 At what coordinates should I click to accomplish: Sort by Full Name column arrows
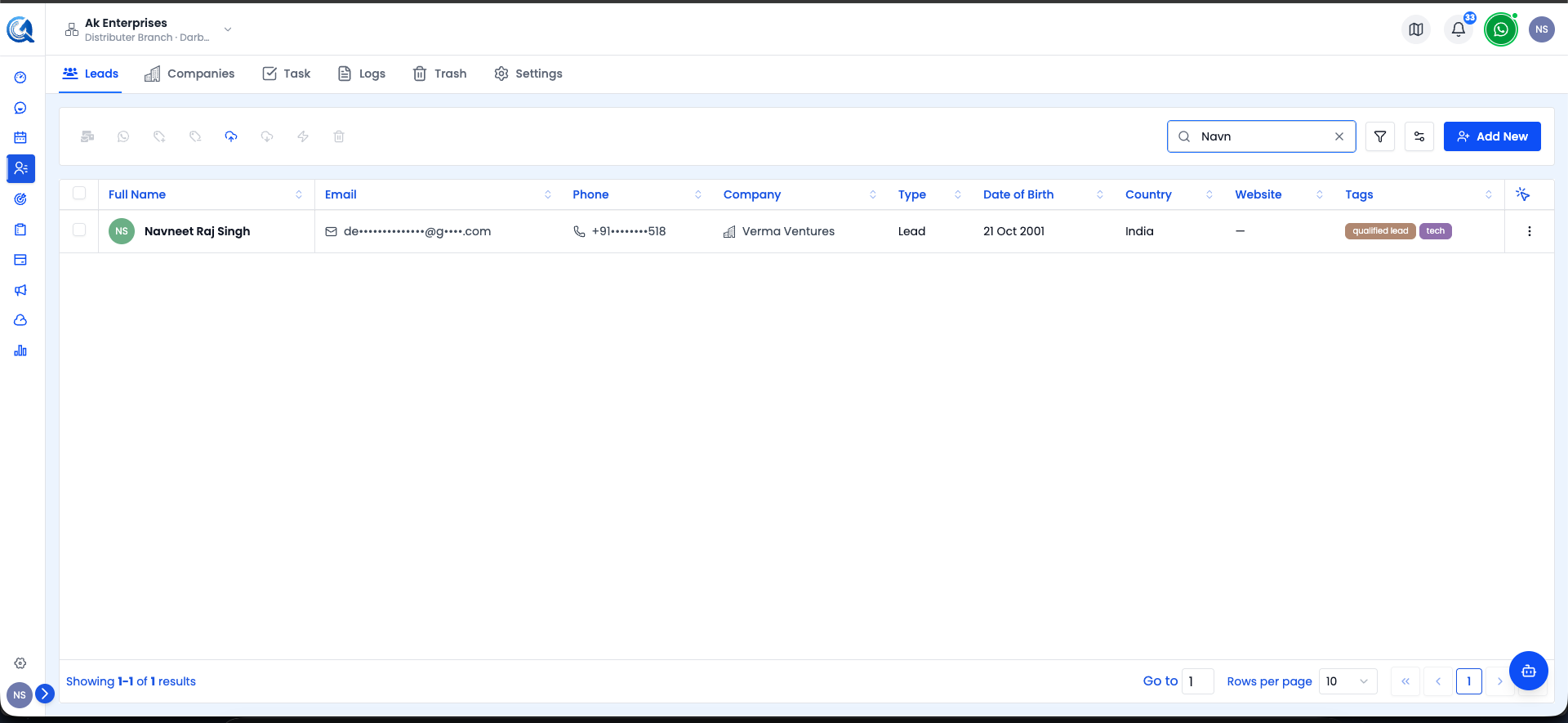click(299, 194)
